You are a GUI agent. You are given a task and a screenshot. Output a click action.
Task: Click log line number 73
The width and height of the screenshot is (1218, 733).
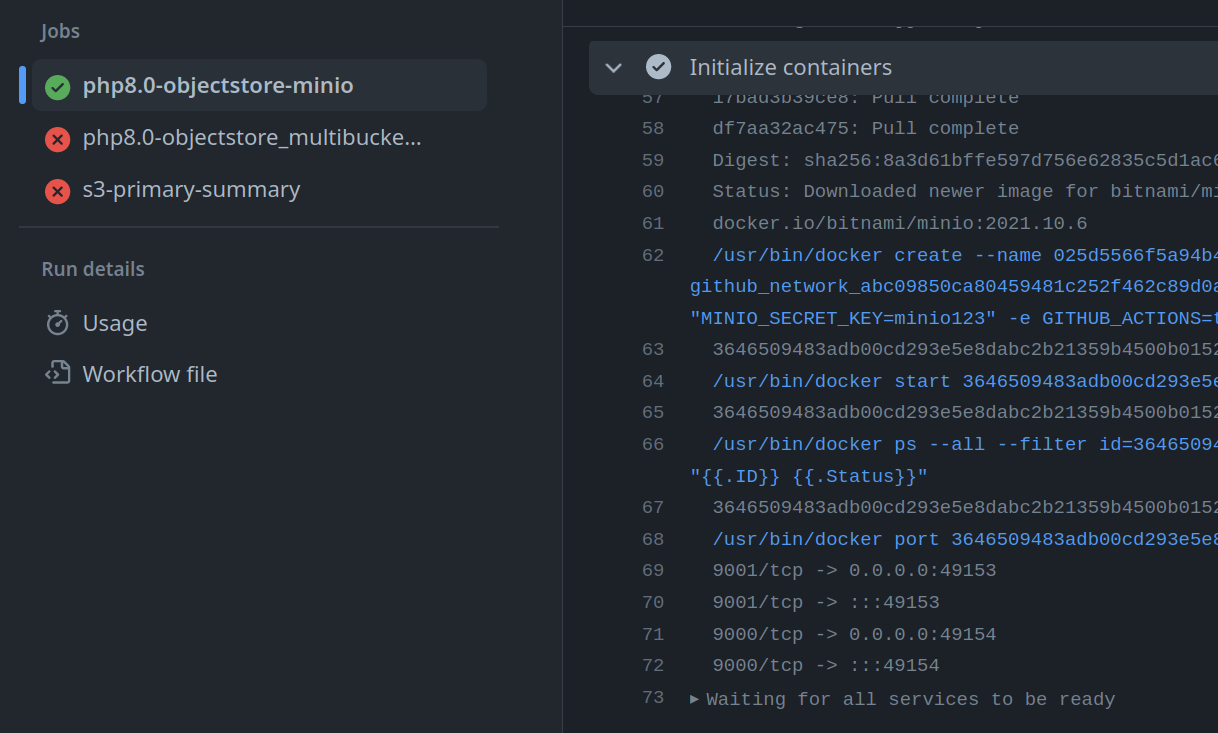click(652, 697)
